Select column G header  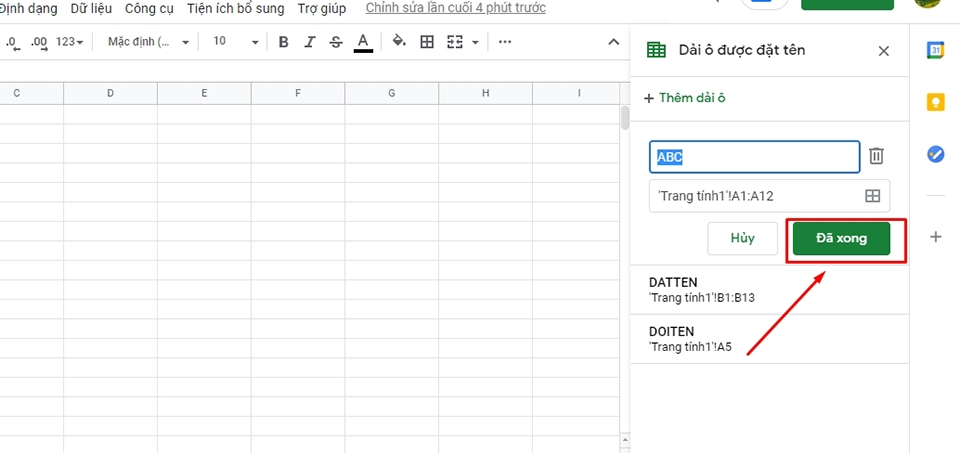(x=391, y=93)
